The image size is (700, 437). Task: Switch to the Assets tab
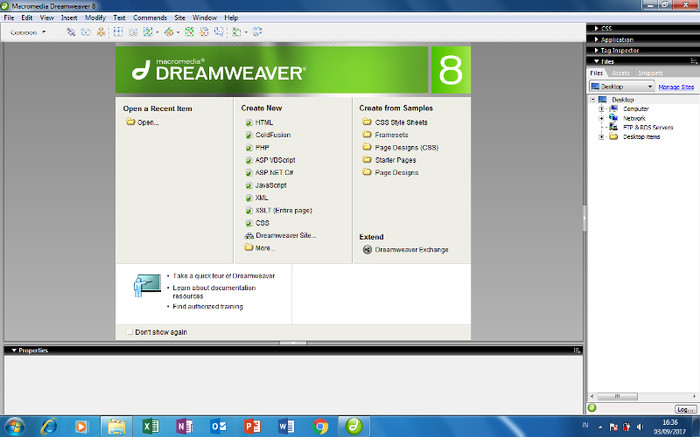click(621, 73)
